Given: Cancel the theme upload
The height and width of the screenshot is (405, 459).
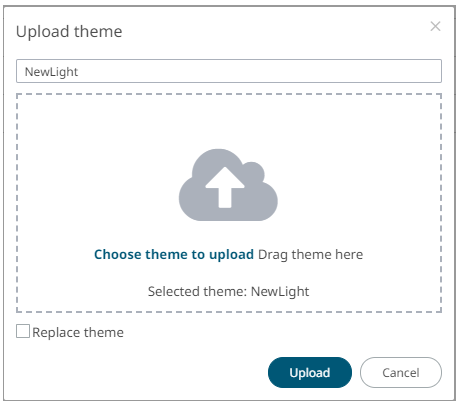Looking at the screenshot, I should point(401,372).
